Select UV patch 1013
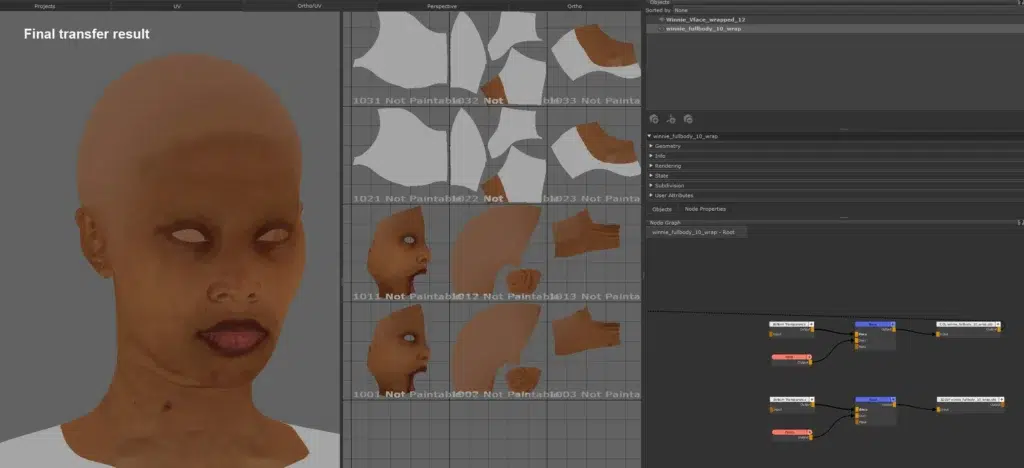 (x=594, y=254)
